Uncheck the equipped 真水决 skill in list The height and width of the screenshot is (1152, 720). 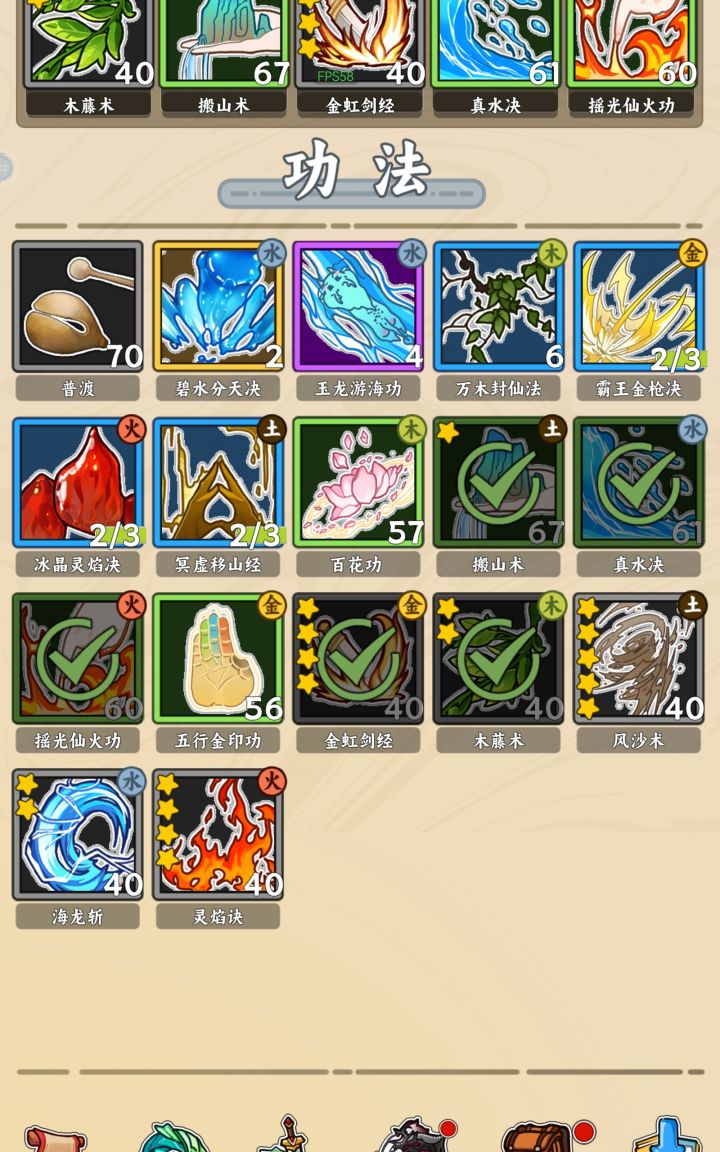coord(639,482)
